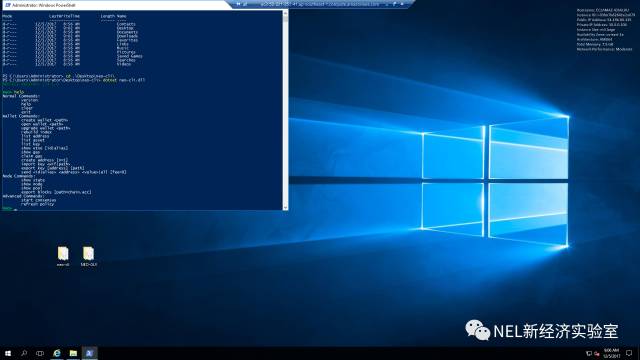Open File Explorer from the taskbar
The image size is (640, 360).
click(x=73, y=353)
